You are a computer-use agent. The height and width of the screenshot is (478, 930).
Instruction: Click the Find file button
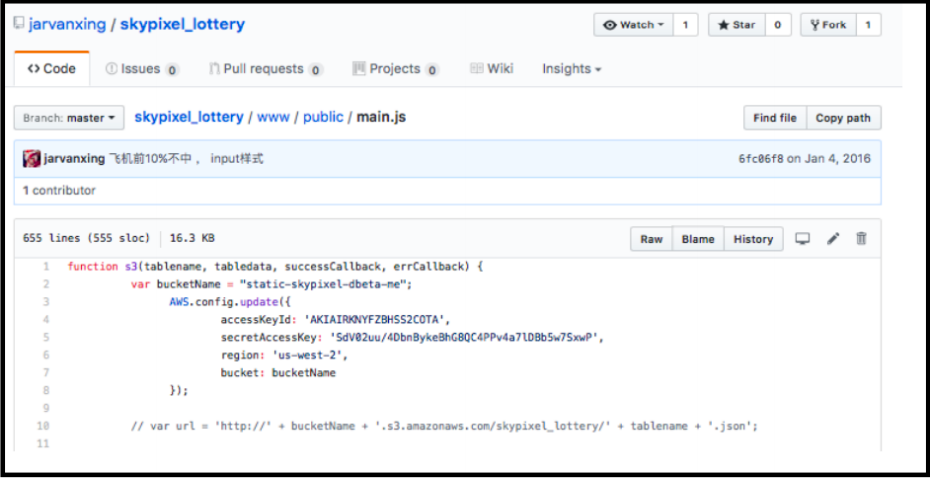(775, 118)
